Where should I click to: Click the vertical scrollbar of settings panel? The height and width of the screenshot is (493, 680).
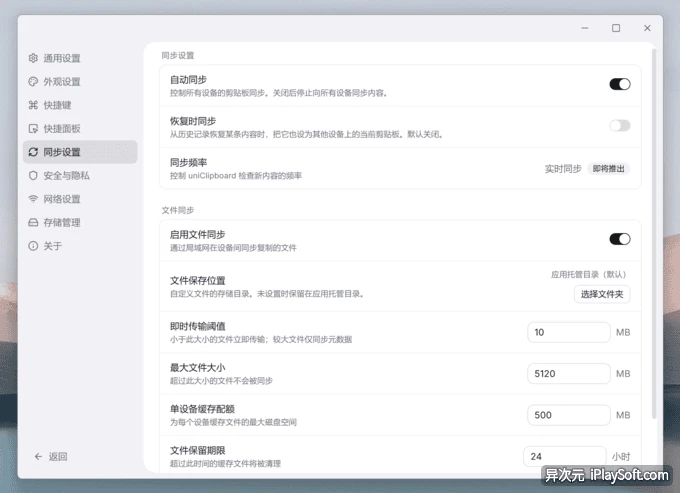654,234
